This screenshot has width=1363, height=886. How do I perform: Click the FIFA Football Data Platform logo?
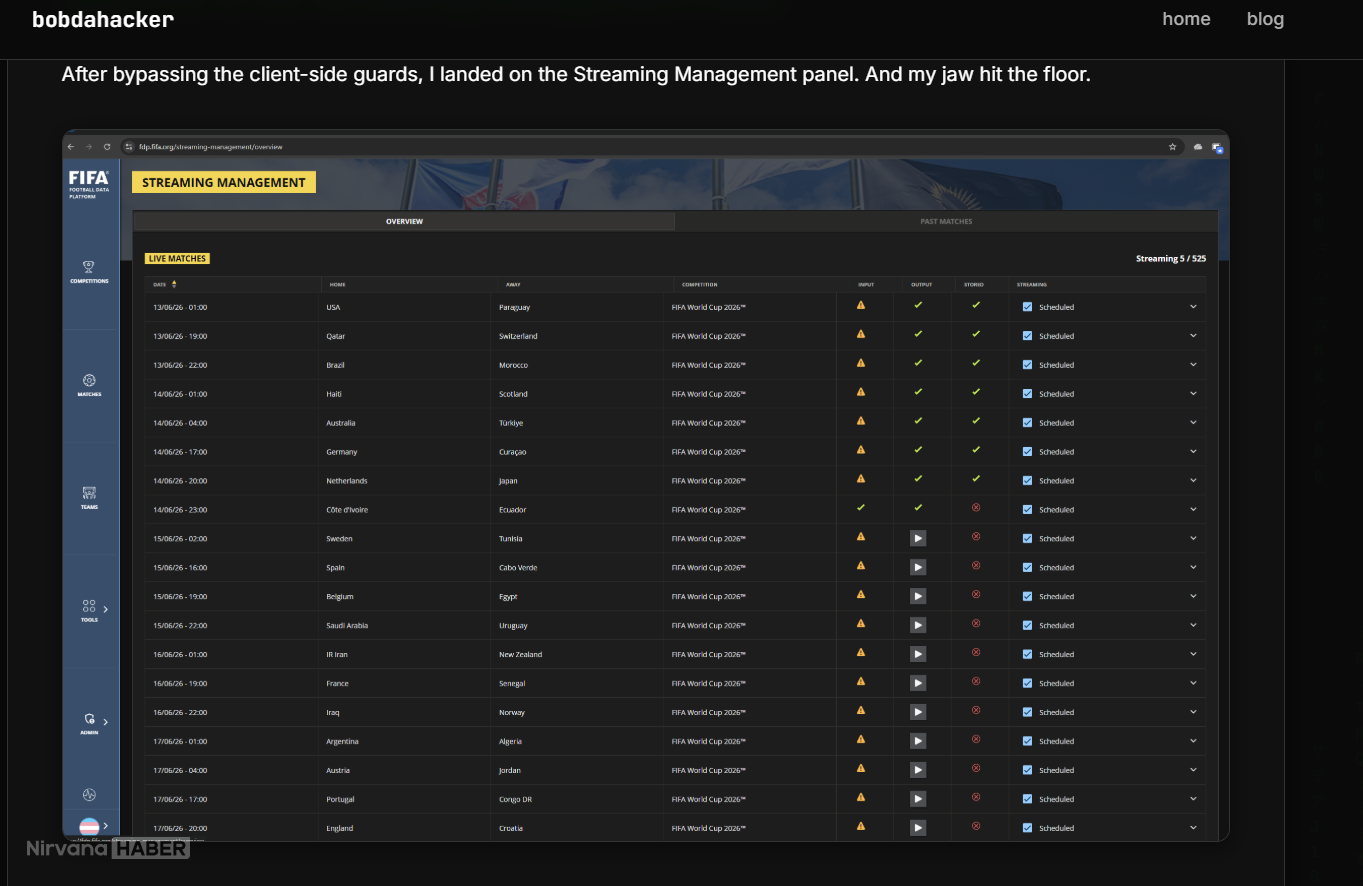tap(89, 184)
